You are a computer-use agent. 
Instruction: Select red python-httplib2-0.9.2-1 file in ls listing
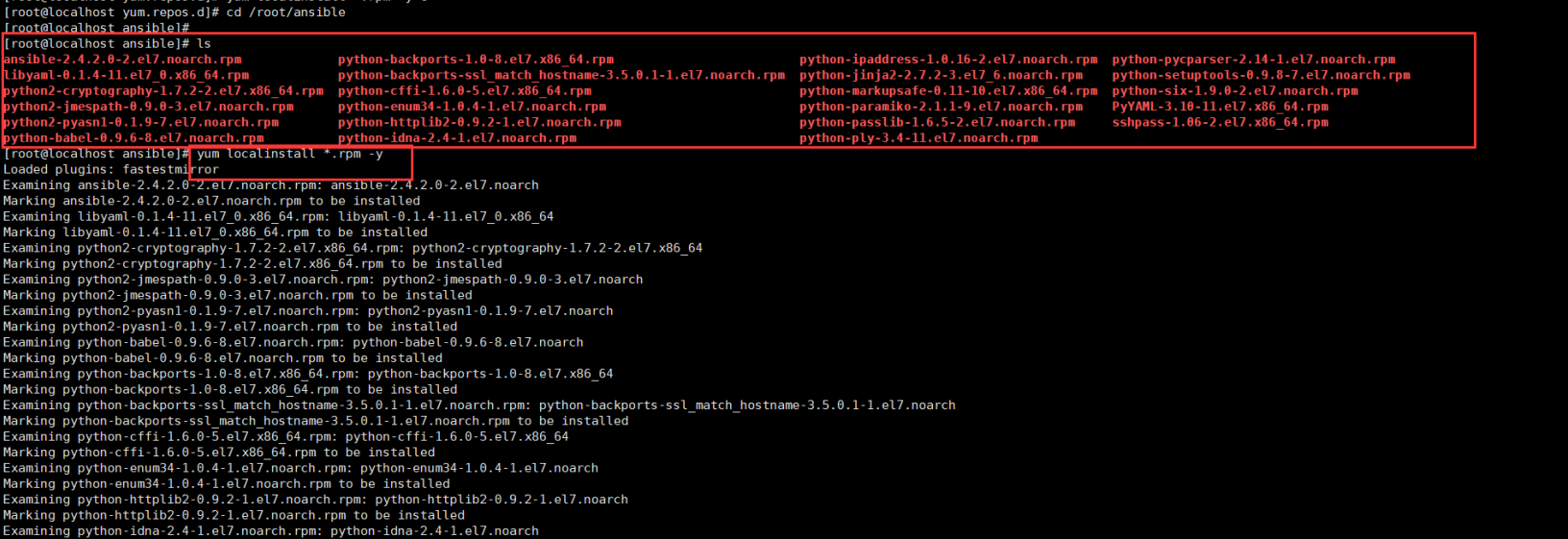pyautogui.click(x=479, y=123)
